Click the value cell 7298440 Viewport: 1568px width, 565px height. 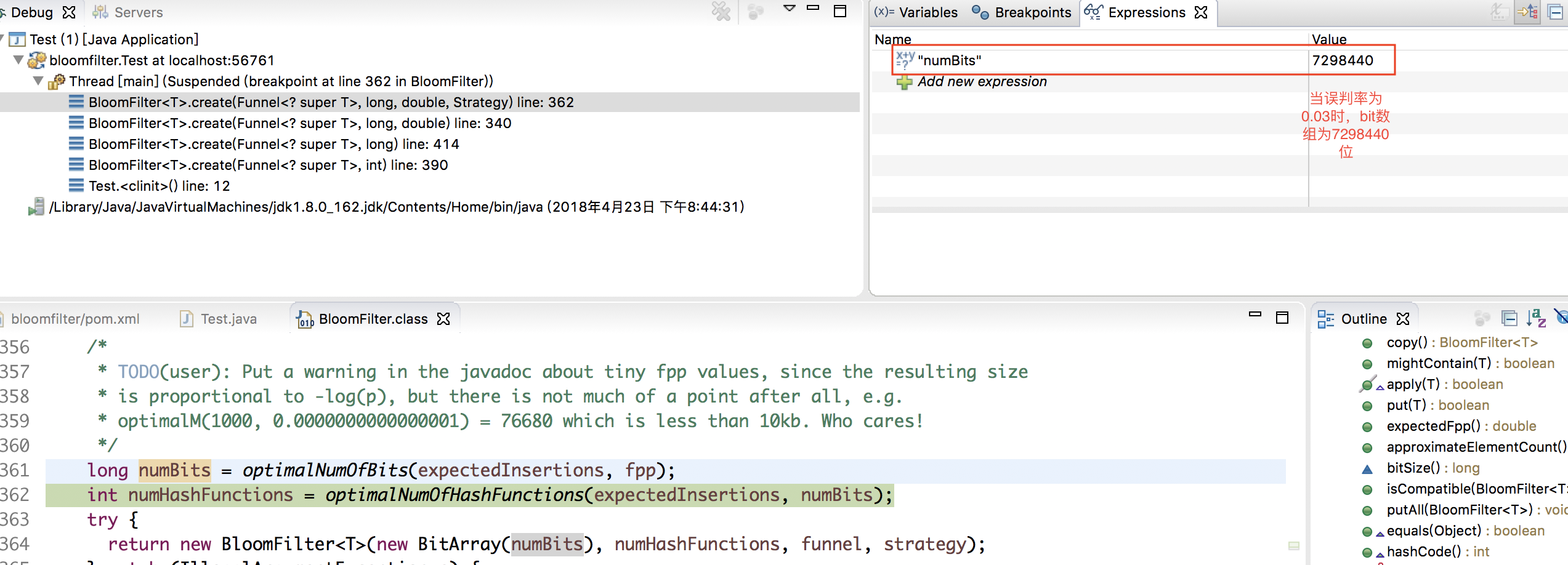(x=1343, y=60)
